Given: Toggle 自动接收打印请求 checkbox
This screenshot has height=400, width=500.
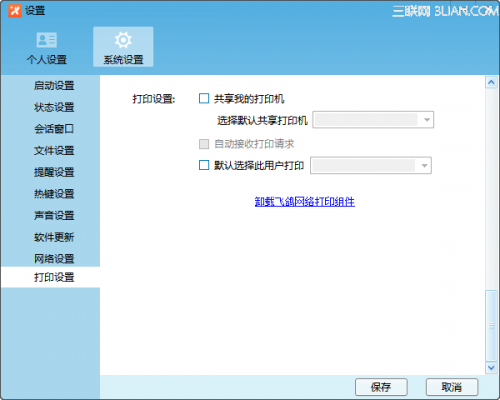Looking at the screenshot, I should (x=204, y=144).
